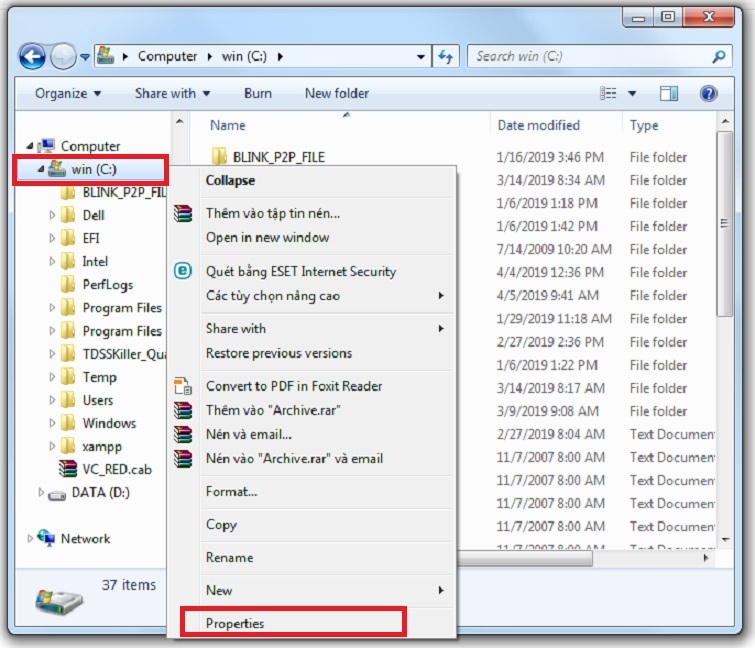The image size is (755, 648).
Task: Click the Change your view icon
Action: coord(608,93)
